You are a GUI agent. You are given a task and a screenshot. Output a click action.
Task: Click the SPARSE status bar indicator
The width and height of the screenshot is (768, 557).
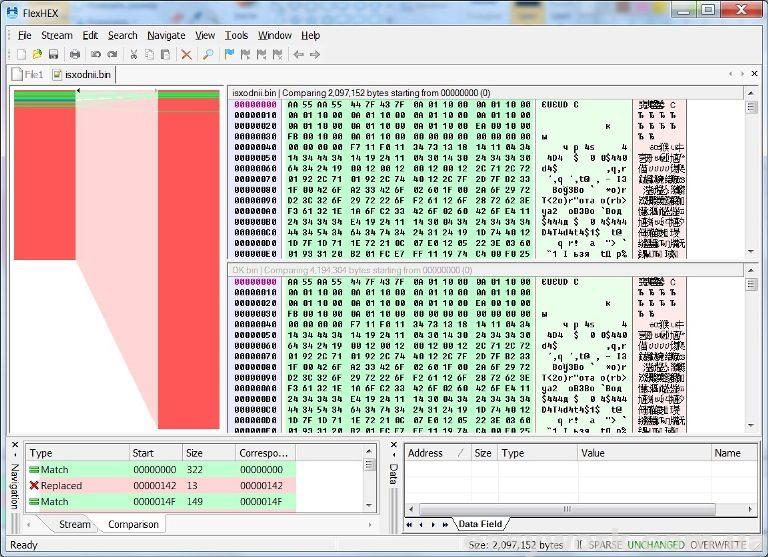(x=605, y=545)
